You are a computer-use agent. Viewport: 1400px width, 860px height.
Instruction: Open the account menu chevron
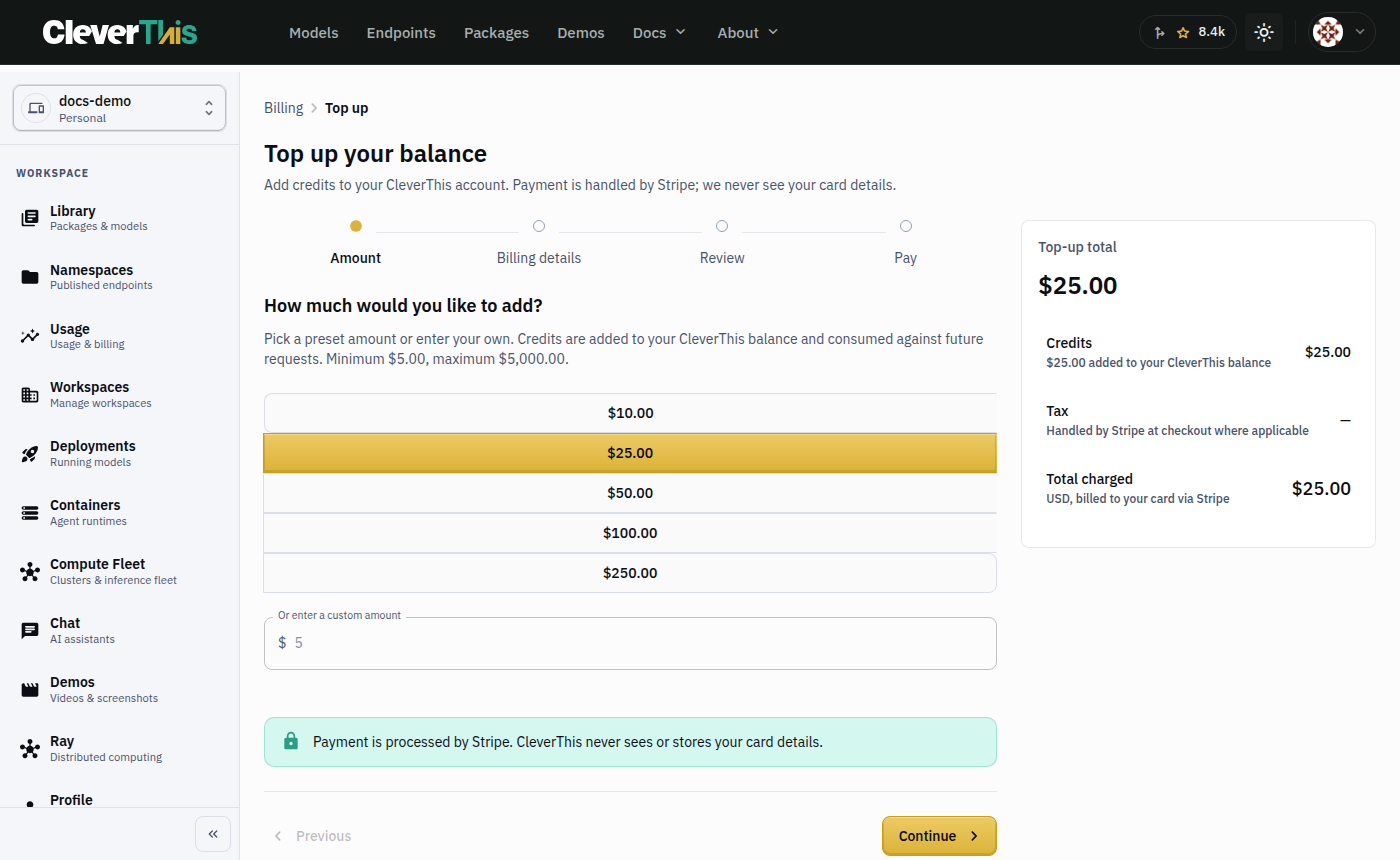[1359, 32]
